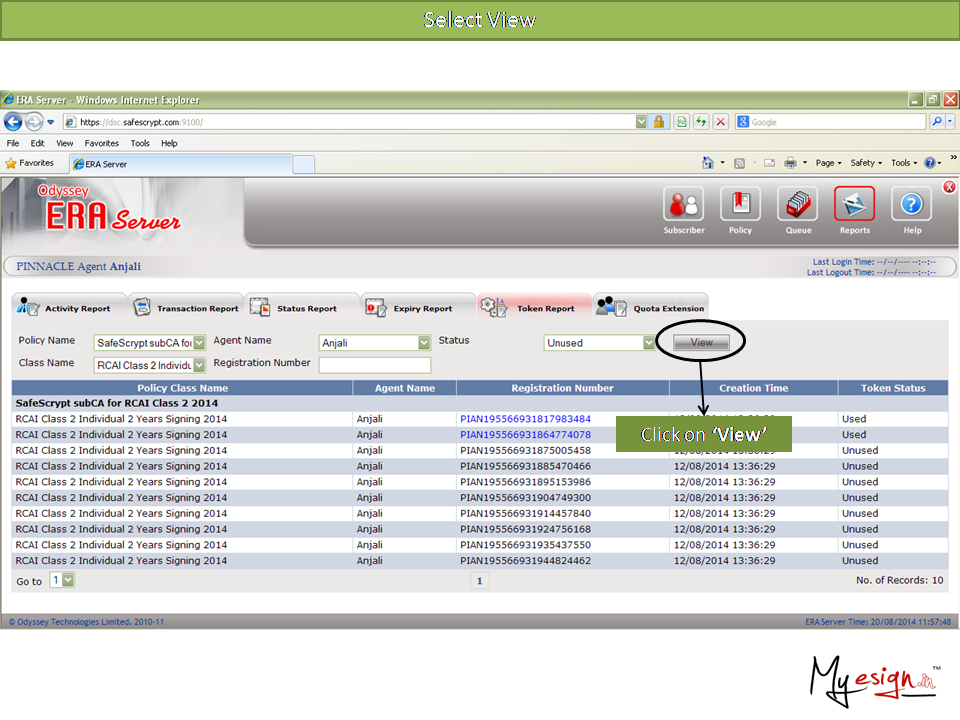Click the Policy icon in header
Viewport: 960px width, 720px height.
(740, 204)
